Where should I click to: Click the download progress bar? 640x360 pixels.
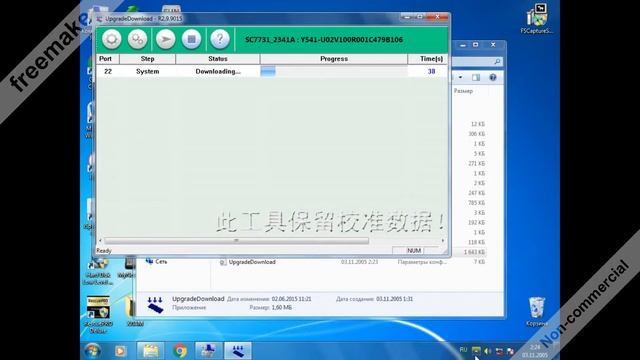333,71
